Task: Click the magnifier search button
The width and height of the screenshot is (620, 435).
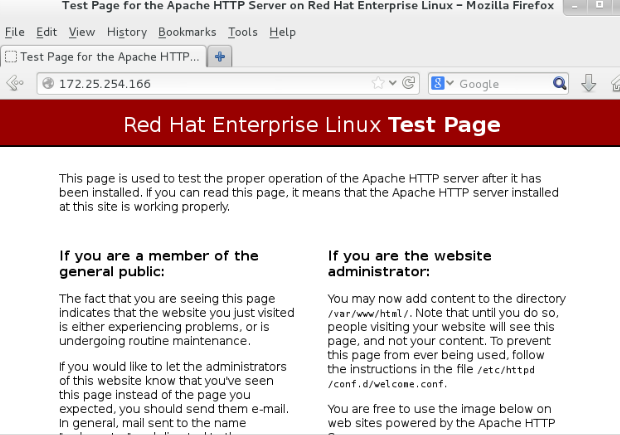Action: click(x=560, y=83)
